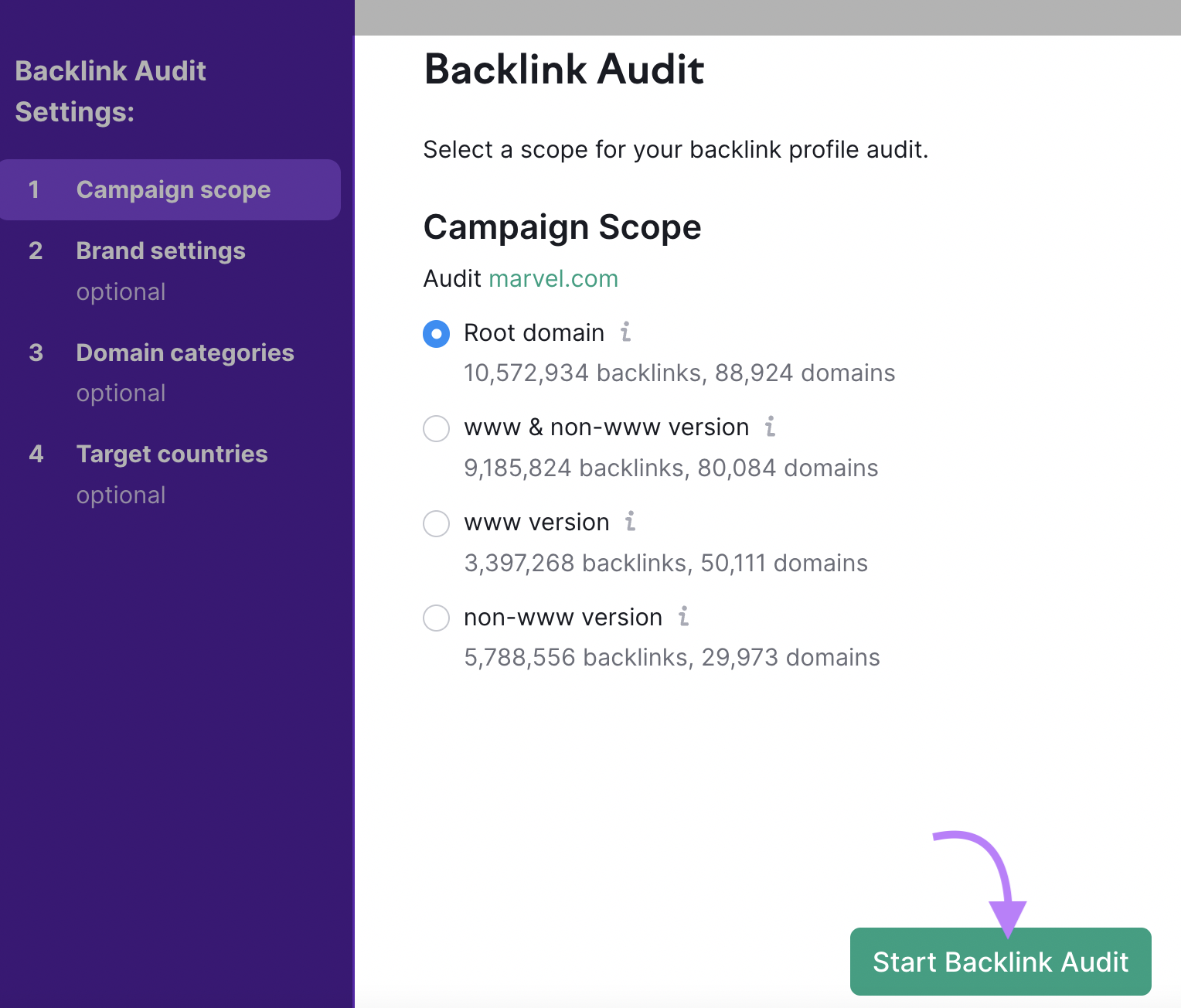
Task: Select the Root domain radio button
Action: pyautogui.click(x=437, y=333)
